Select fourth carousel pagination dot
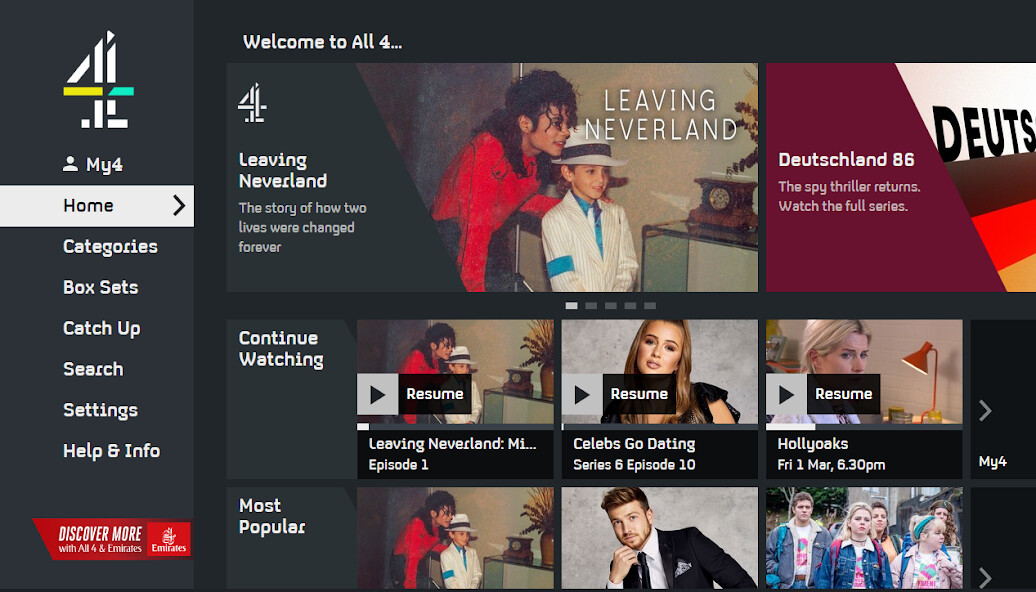 pos(630,305)
